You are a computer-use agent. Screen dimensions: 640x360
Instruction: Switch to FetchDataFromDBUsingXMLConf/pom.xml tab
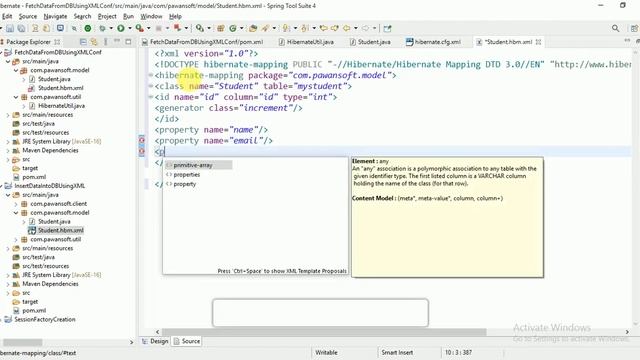[202, 42]
